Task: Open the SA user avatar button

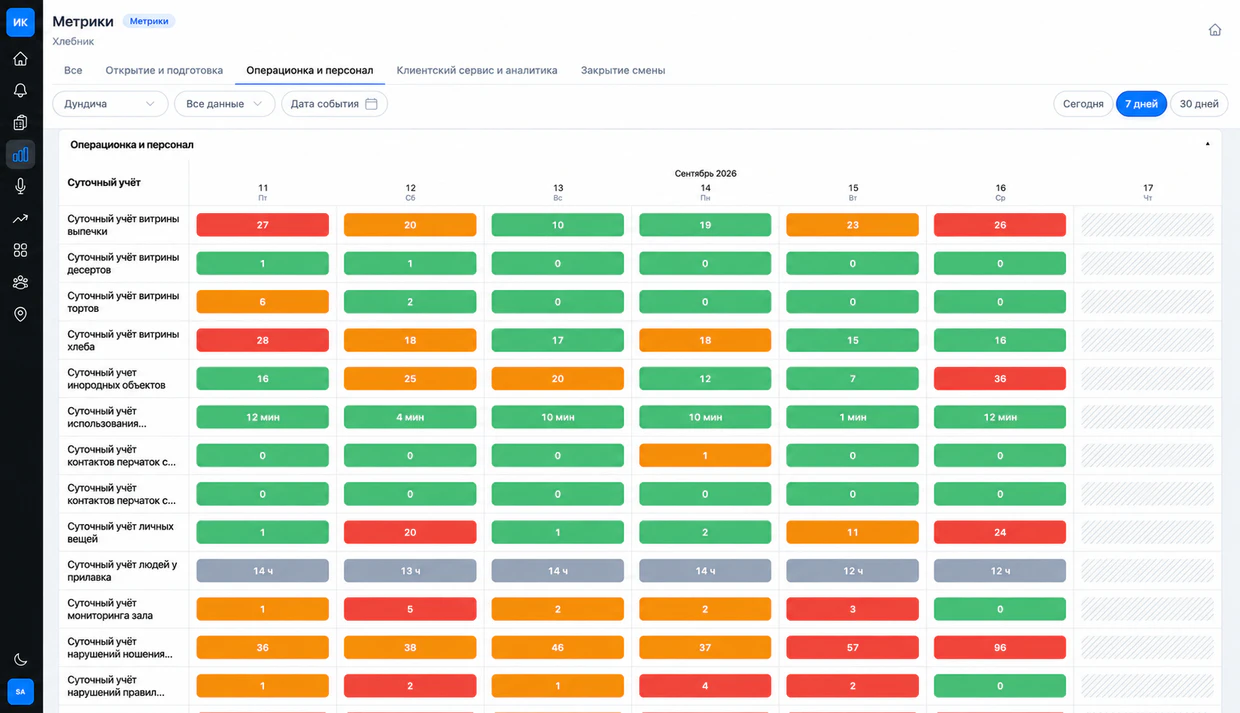Action: click(x=20, y=691)
